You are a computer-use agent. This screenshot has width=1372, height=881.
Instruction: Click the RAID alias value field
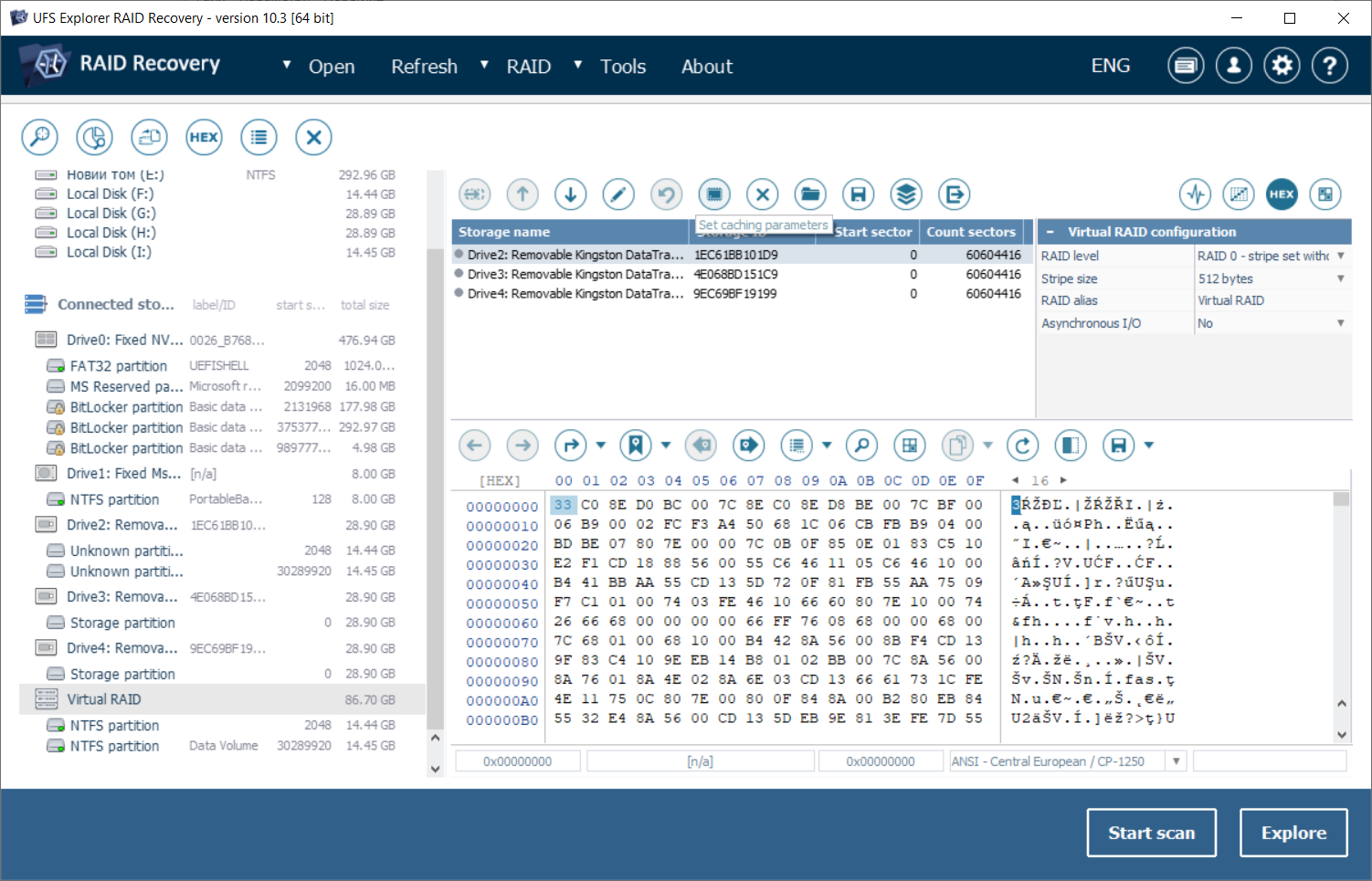click(1272, 300)
